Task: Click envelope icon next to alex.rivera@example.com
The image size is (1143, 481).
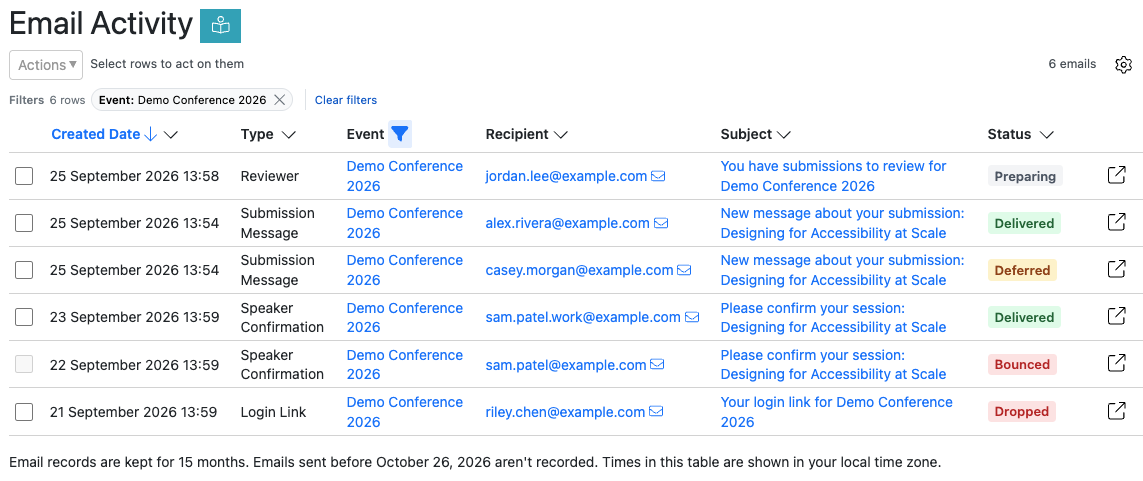Action: coord(661,223)
